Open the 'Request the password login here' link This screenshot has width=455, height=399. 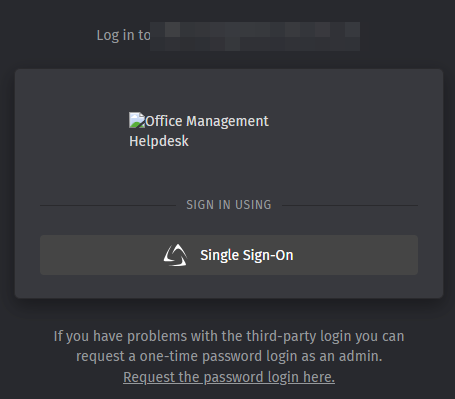[229, 377]
